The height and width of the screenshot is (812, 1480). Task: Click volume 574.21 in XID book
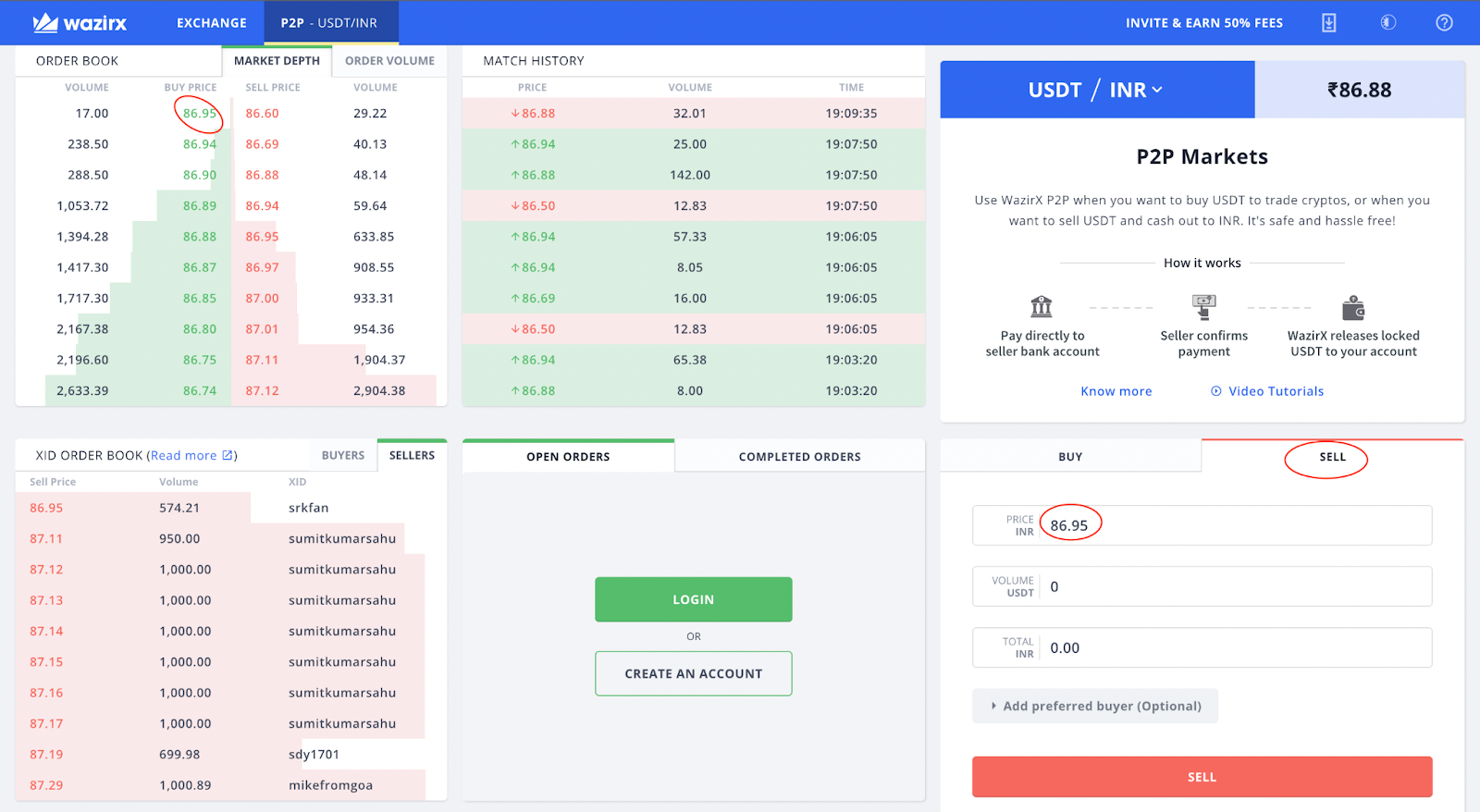click(x=179, y=508)
